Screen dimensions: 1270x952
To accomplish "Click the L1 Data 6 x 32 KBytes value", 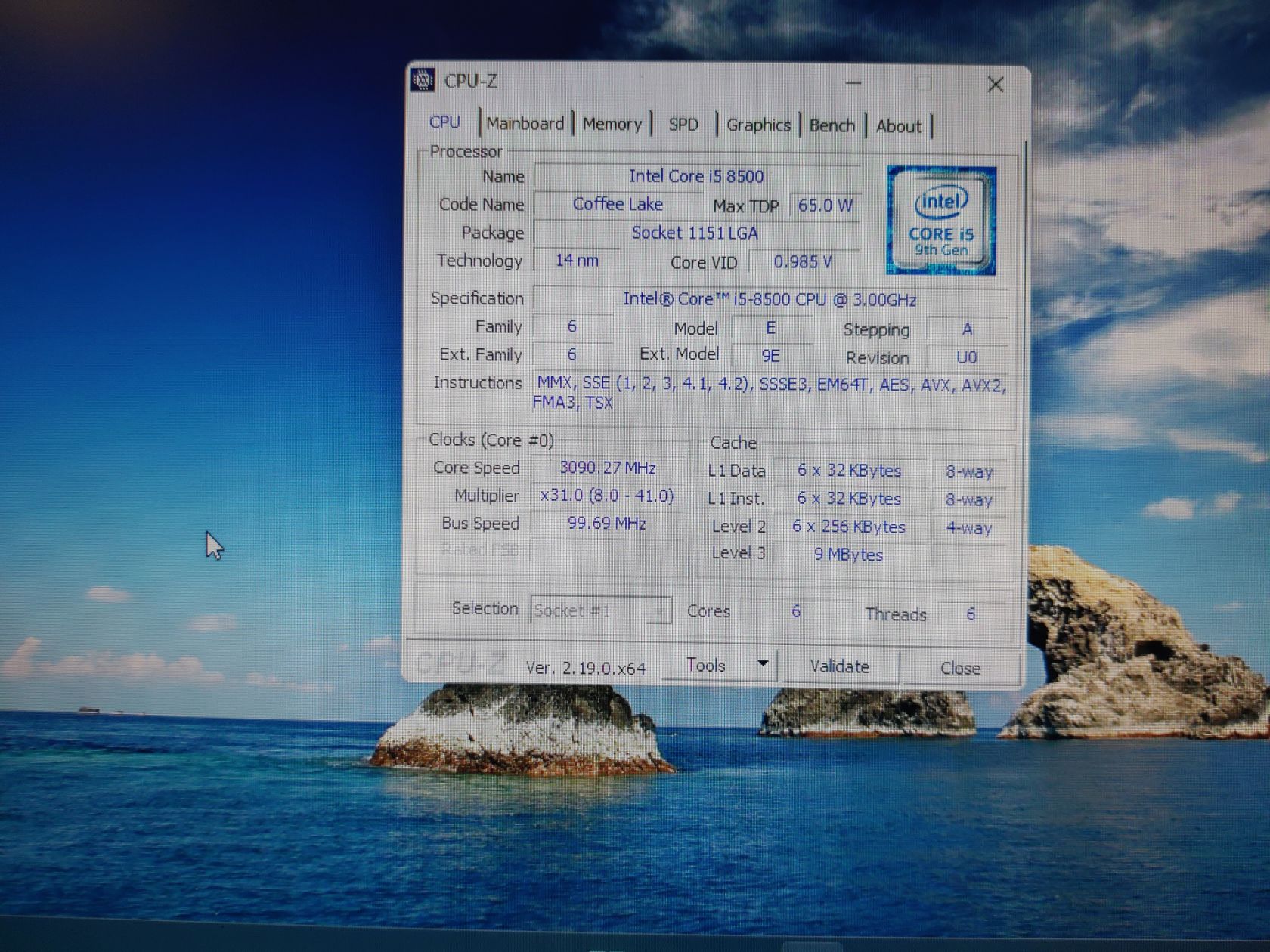I will pyautogui.click(x=850, y=471).
